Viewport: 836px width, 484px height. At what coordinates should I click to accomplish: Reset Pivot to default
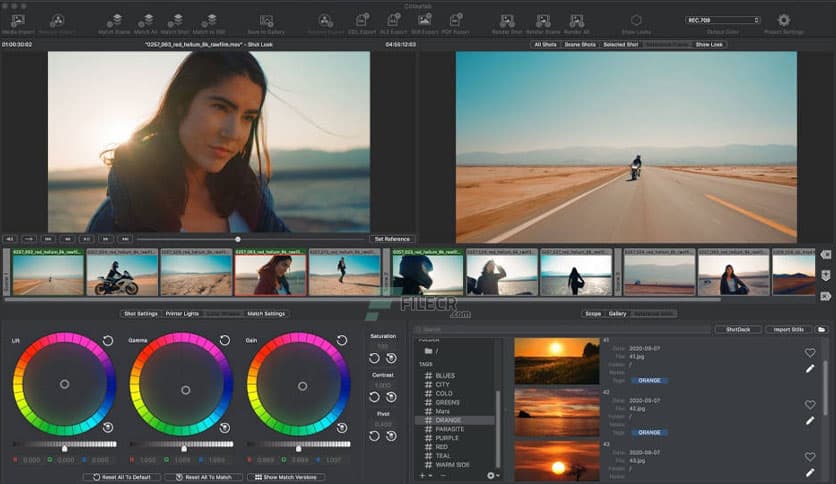[374, 436]
